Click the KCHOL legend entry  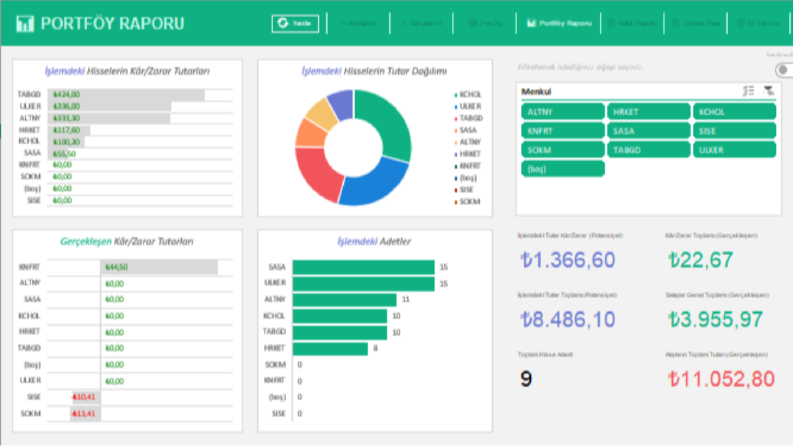[468, 95]
